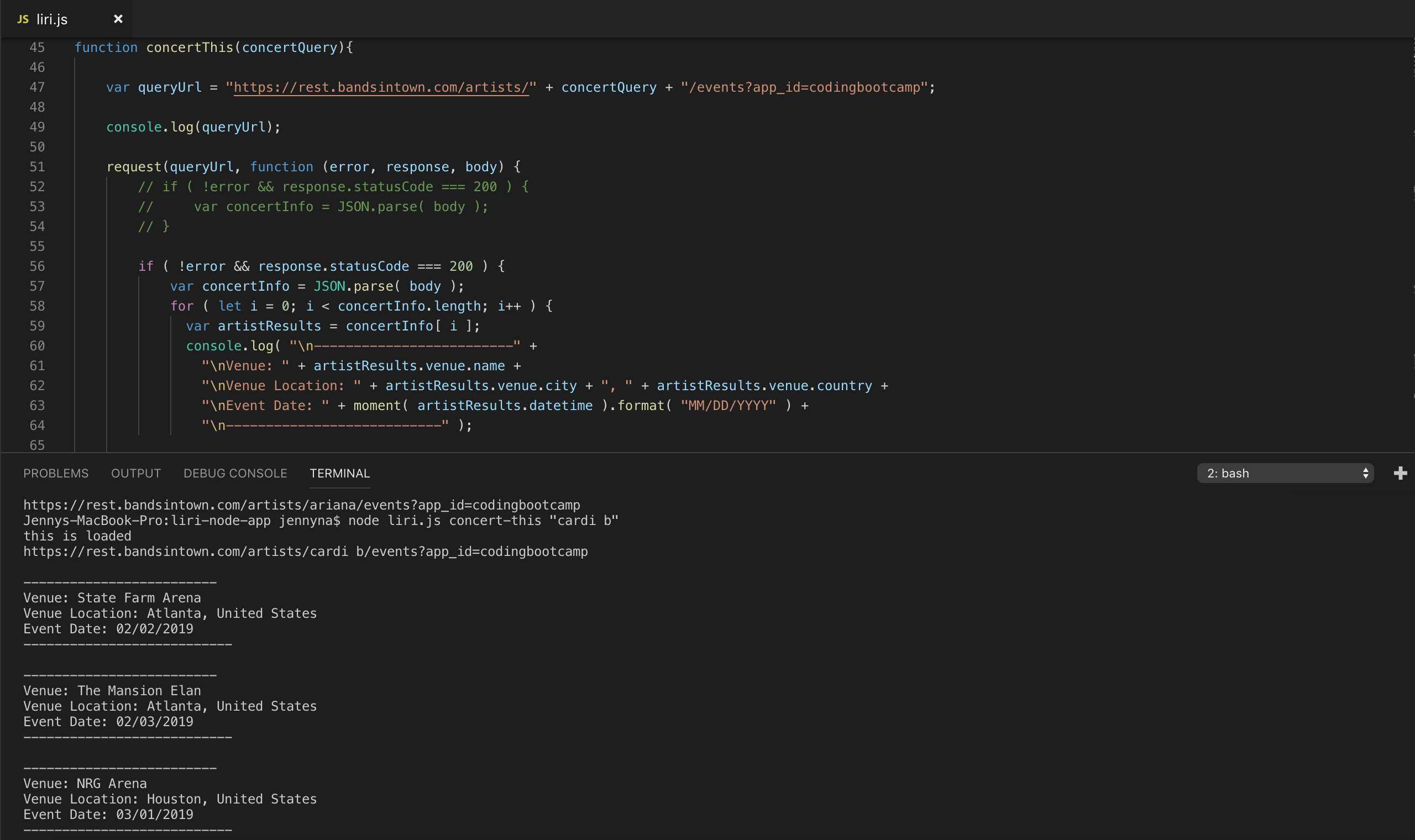Click the up/down arrows on the bash selector

[x=1365, y=473]
